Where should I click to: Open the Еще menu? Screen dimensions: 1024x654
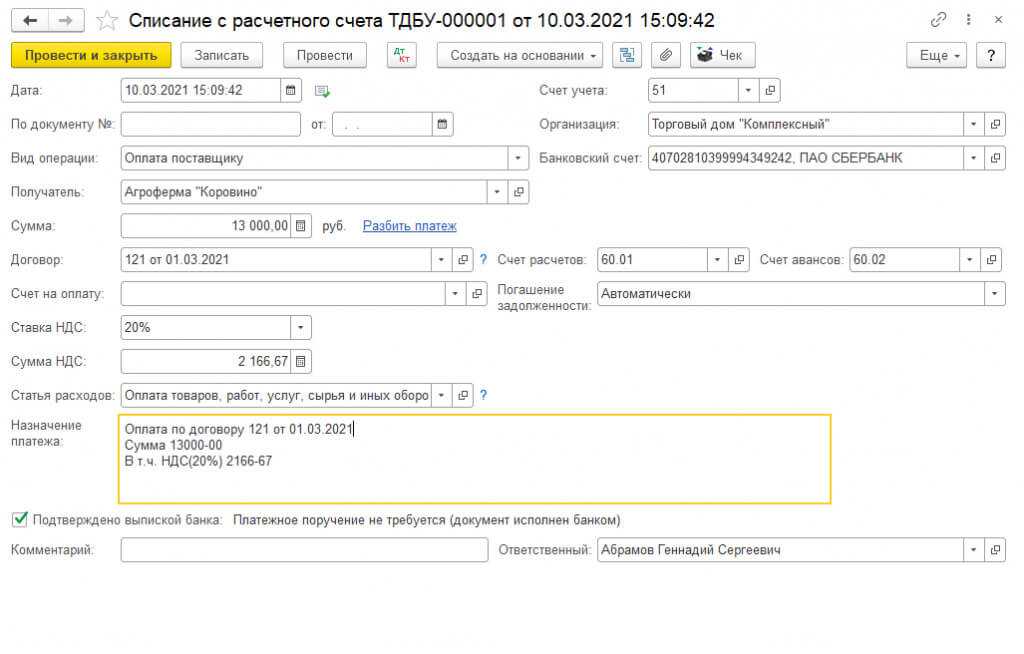point(938,55)
